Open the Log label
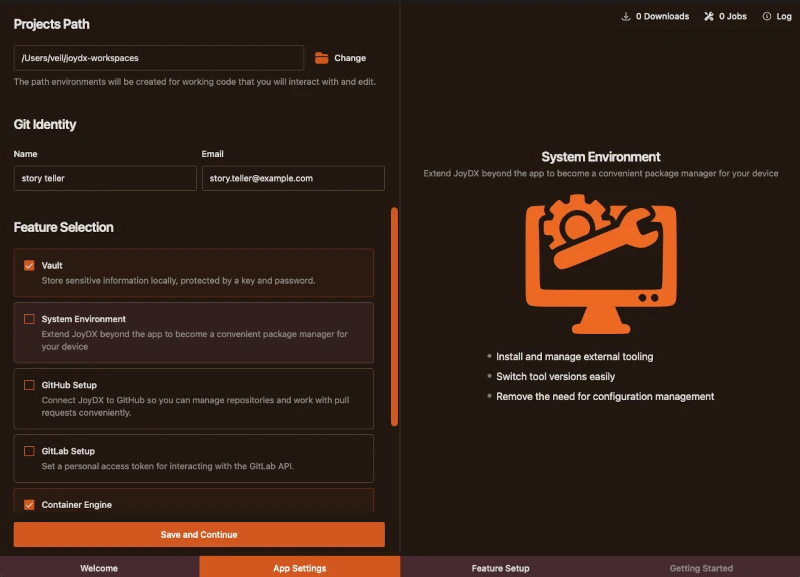This screenshot has height=577, width=800. click(784, 16)
